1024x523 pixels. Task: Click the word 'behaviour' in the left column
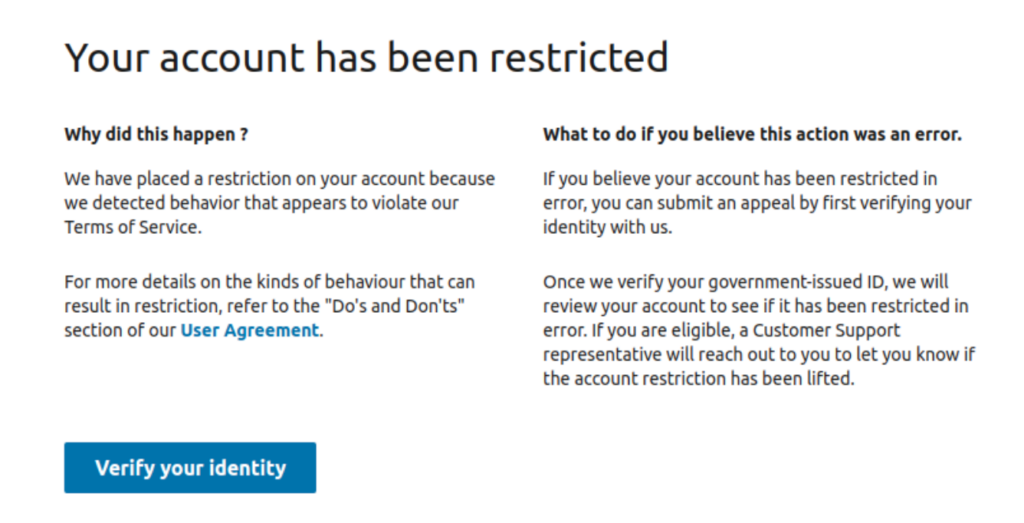click(364, 282)
